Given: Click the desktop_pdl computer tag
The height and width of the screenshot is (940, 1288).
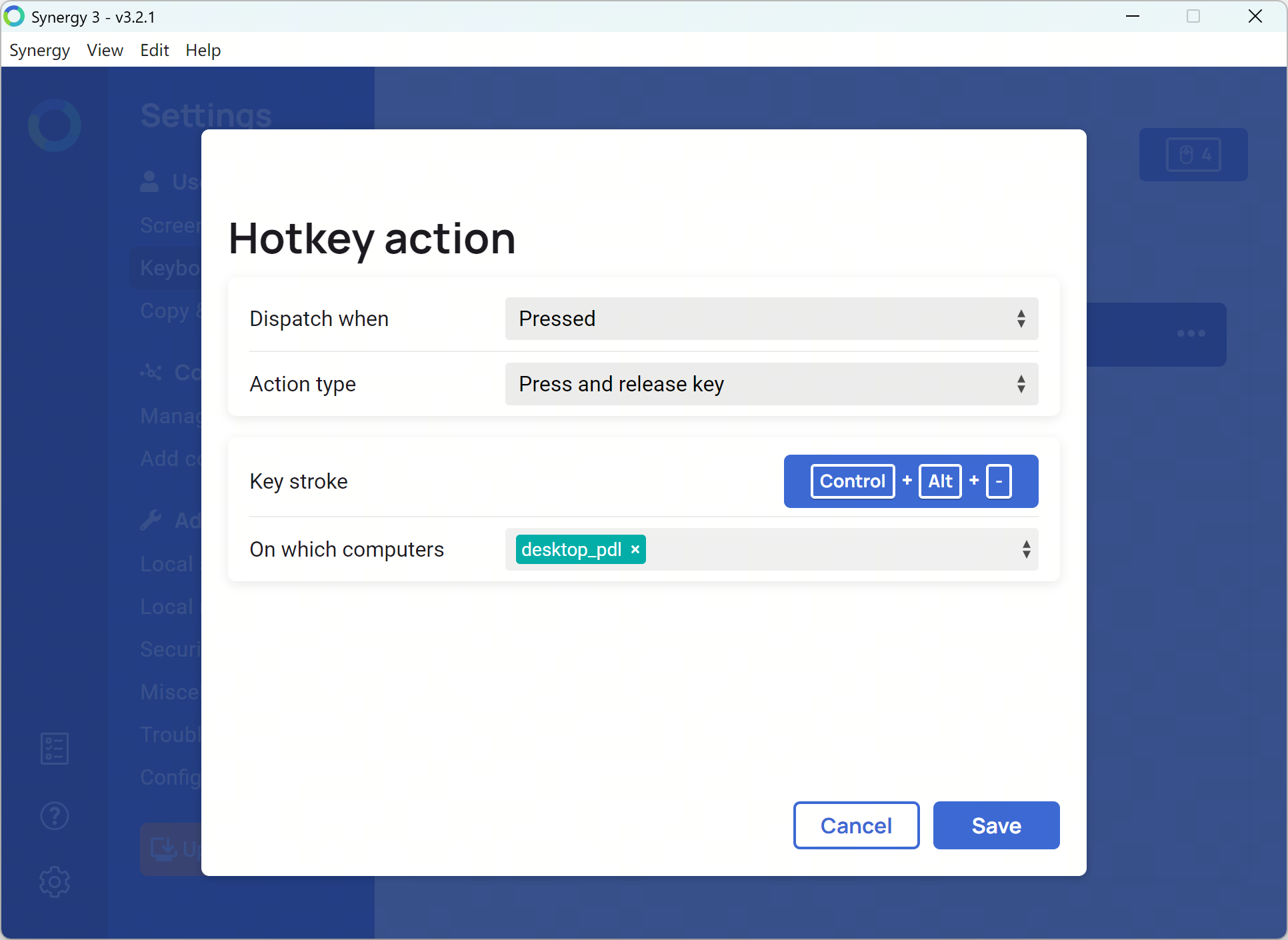Looking at the screenshot, I should (x=571, y=549).
